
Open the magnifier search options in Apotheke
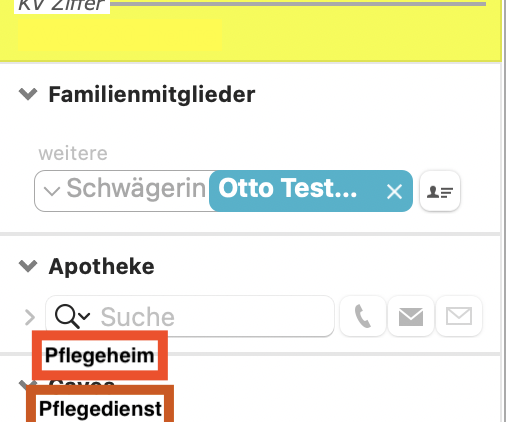point(72,316)
